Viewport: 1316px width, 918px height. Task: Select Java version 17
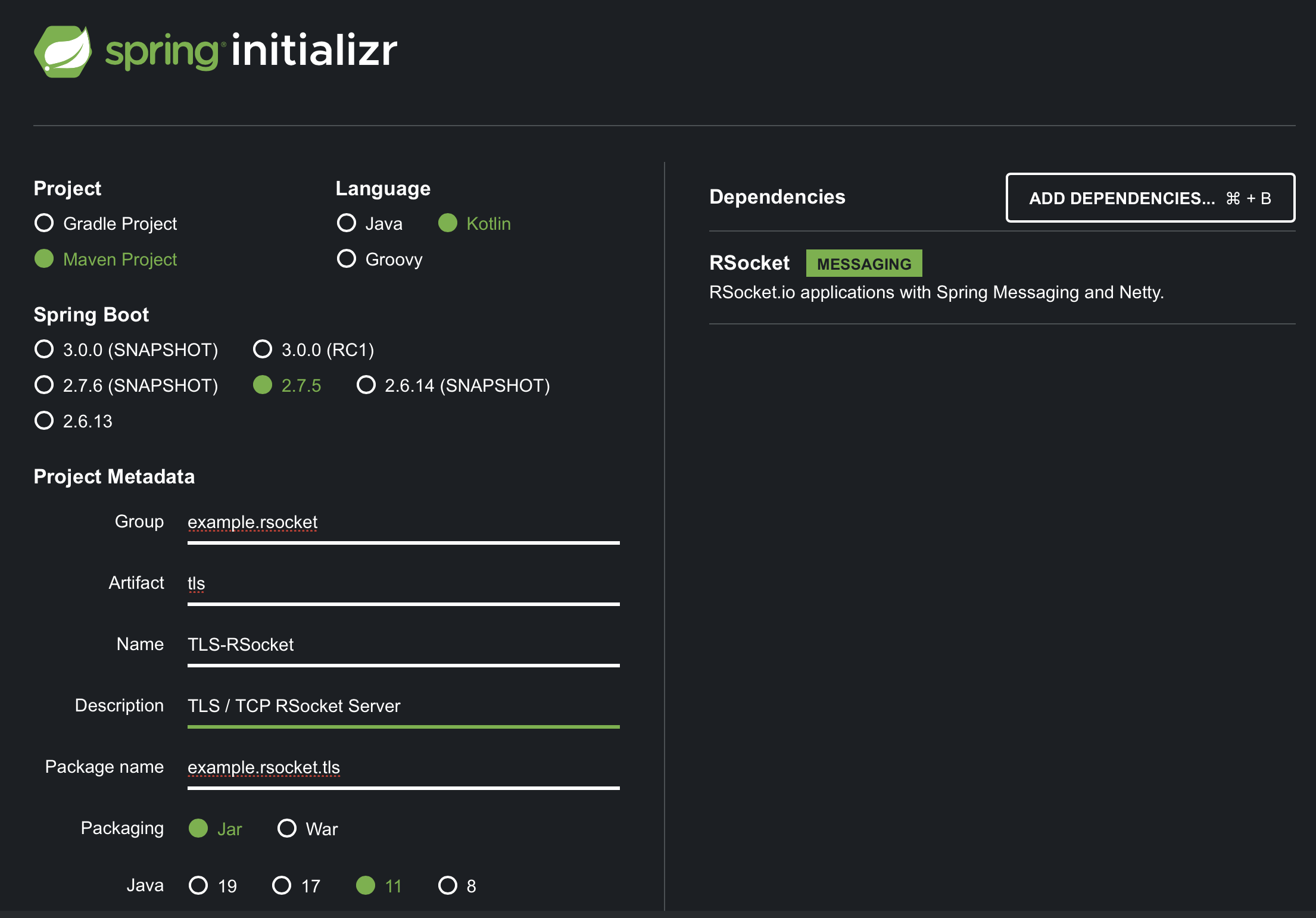click(x=282, y=886)
